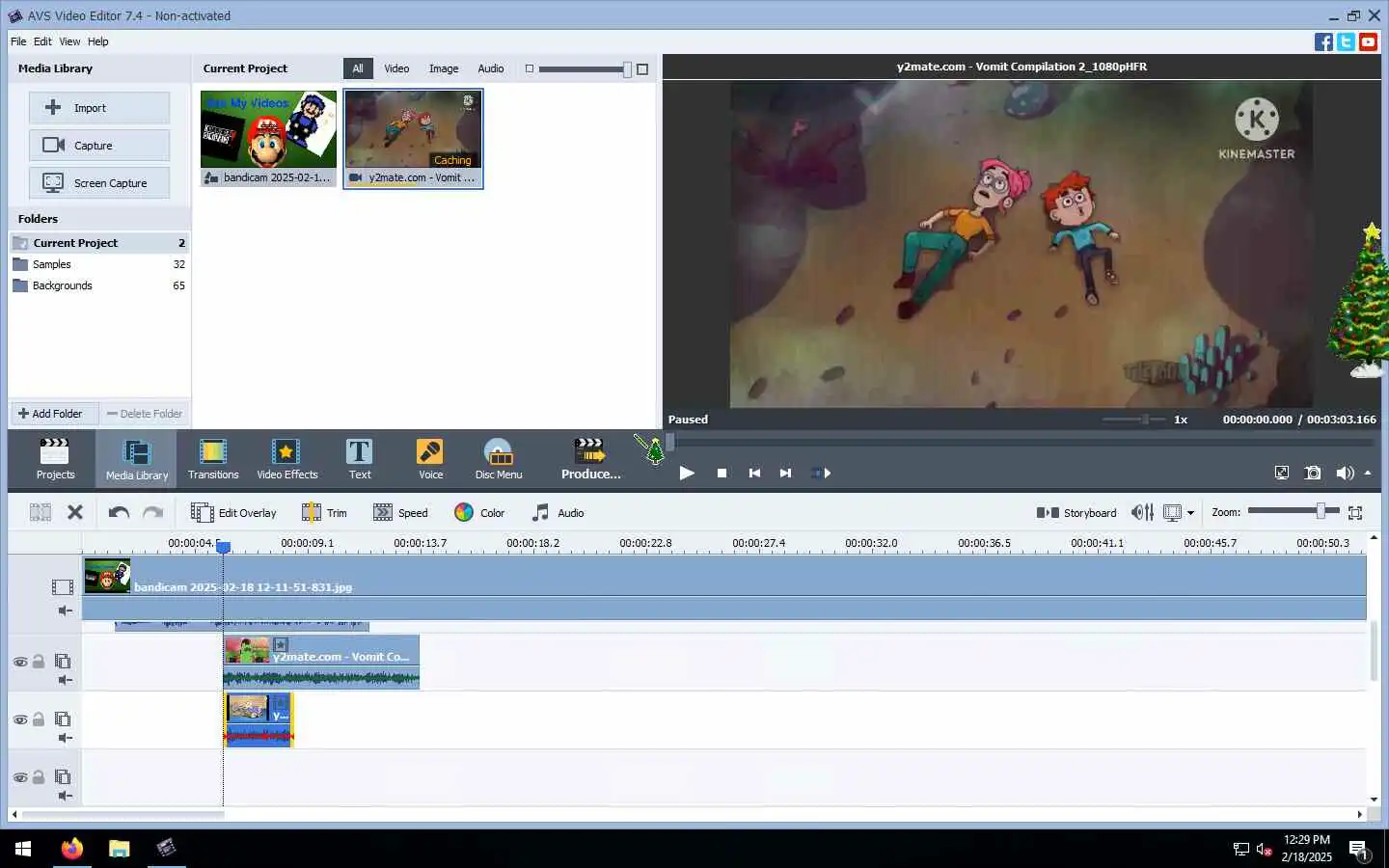Click the Produce clapperboard icon
The height and width of the screenshot is (868, 1389).
[x=590, y=450]
